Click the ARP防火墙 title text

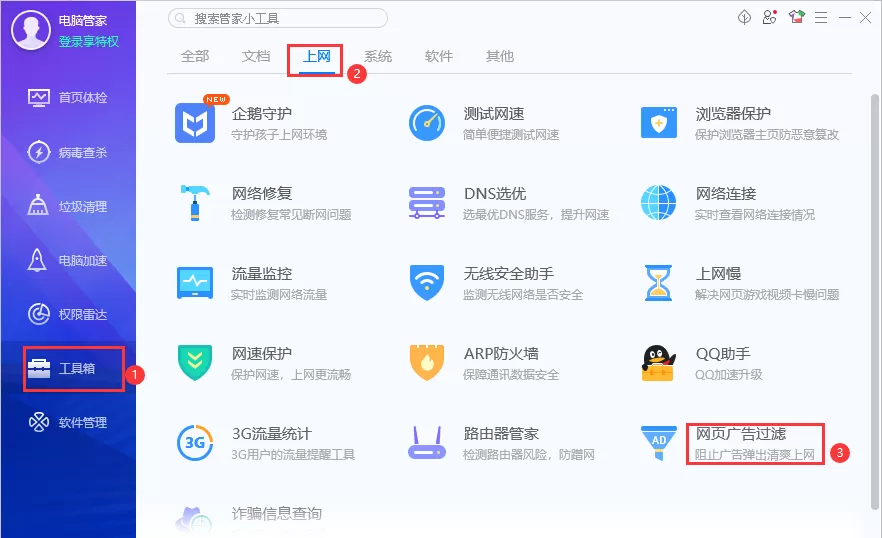[x=501, y=353]
